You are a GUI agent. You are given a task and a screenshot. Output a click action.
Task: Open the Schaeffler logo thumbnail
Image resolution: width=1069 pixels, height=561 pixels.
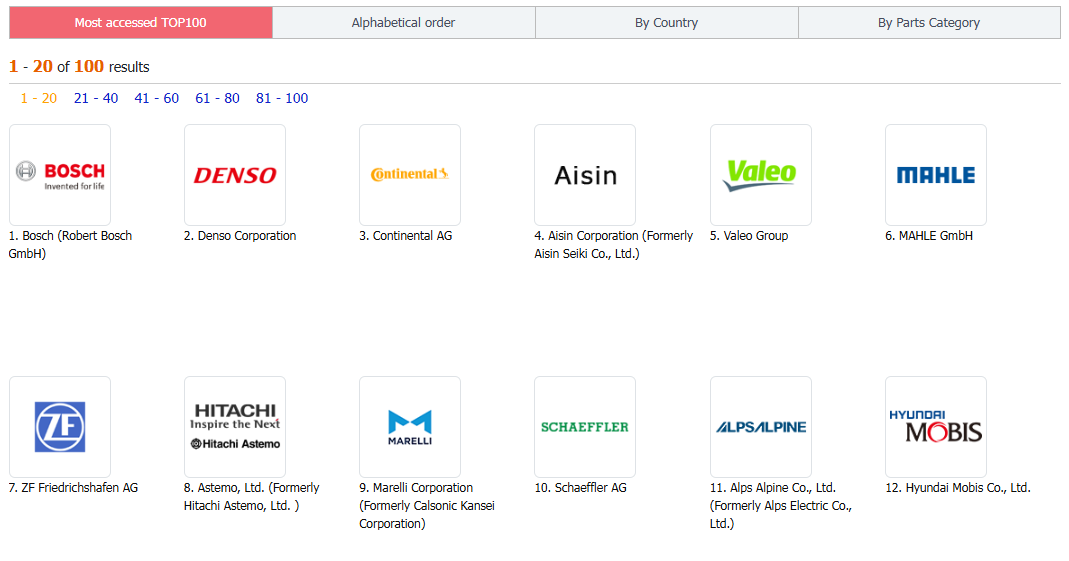click(585, 427)
